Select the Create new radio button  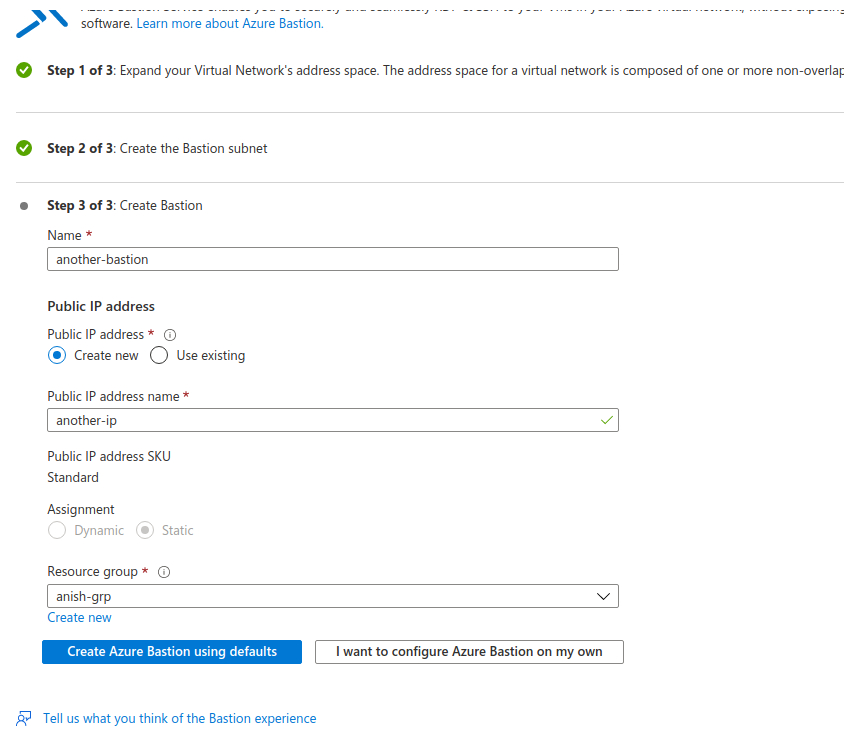56,355
